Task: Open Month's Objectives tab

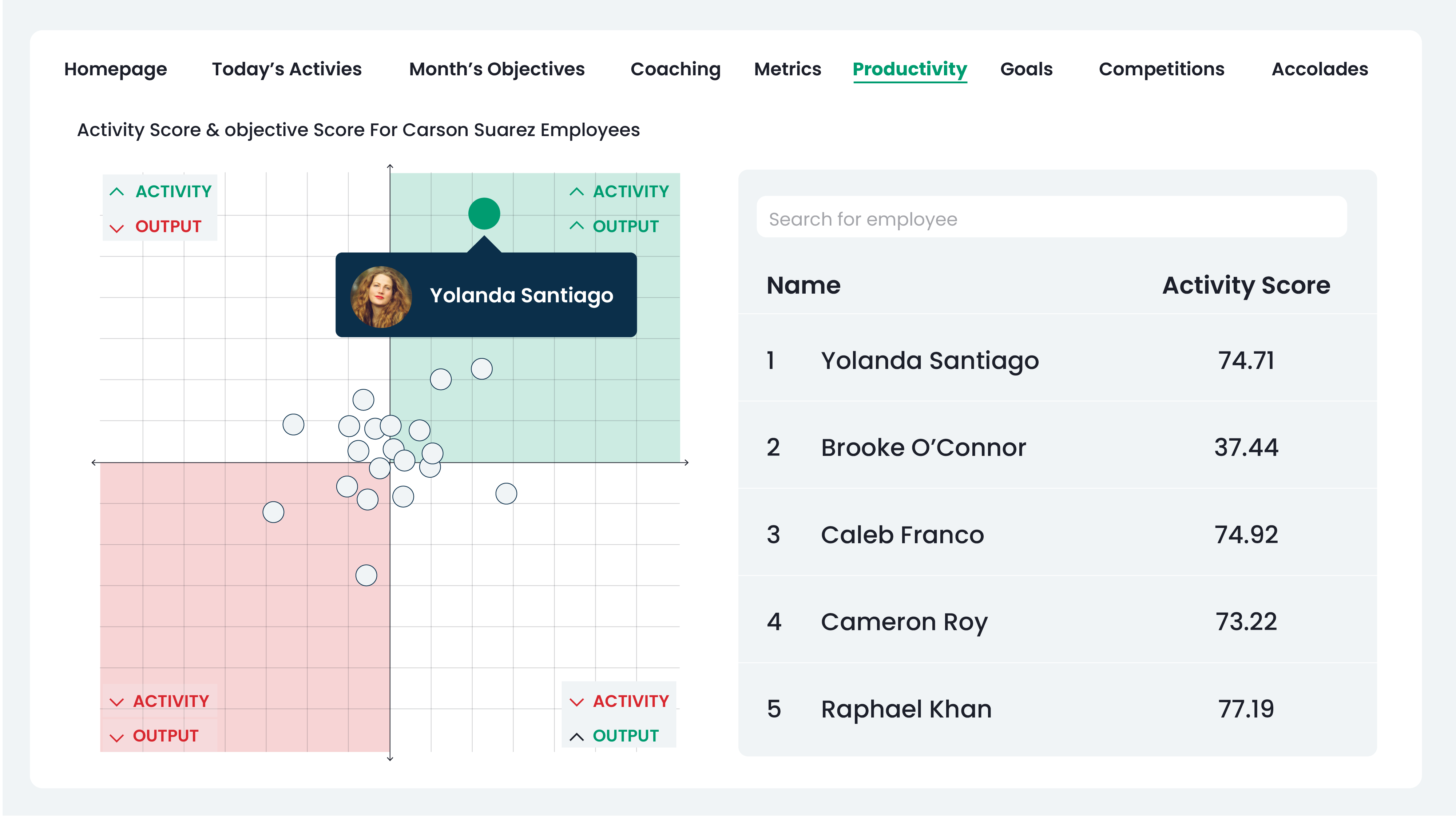Action: [x=496, y=69]
